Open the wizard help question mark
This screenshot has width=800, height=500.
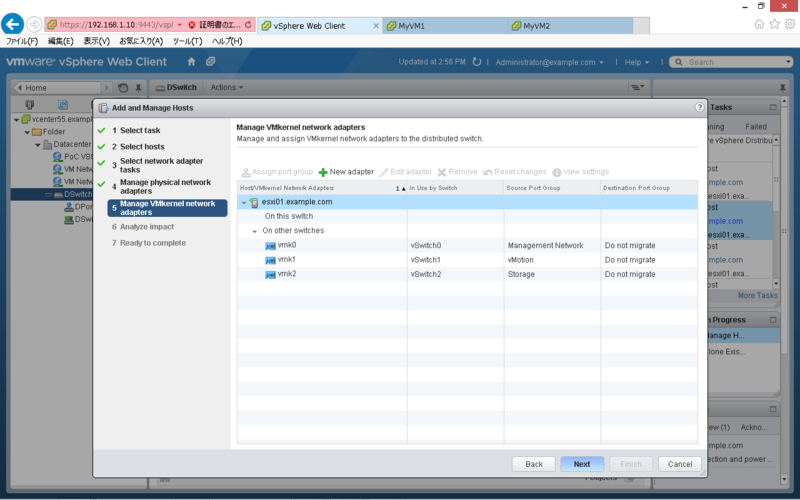pos(699,107)
